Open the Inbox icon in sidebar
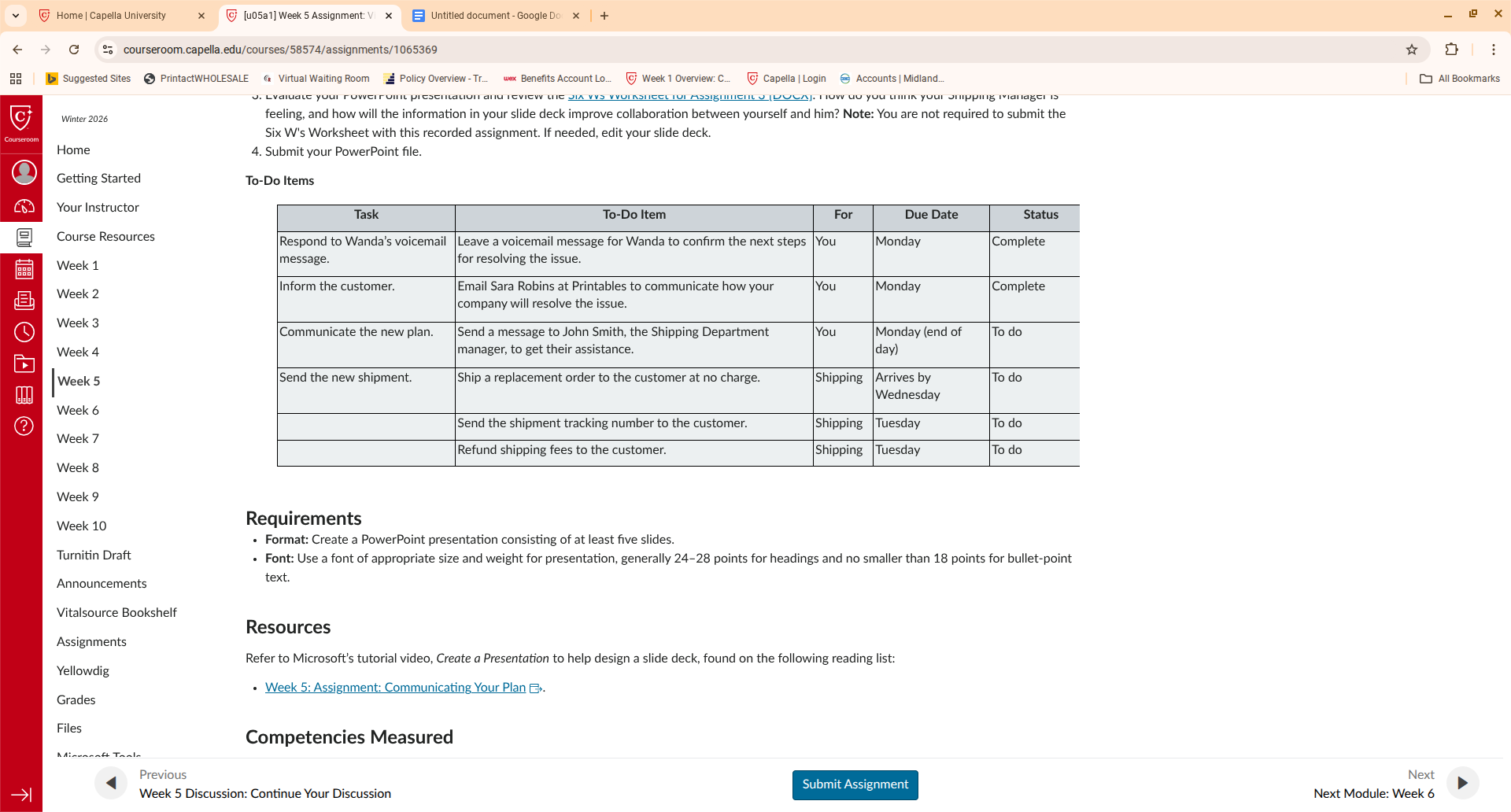This screenshot has height=812, width=1511. (24, 300)
